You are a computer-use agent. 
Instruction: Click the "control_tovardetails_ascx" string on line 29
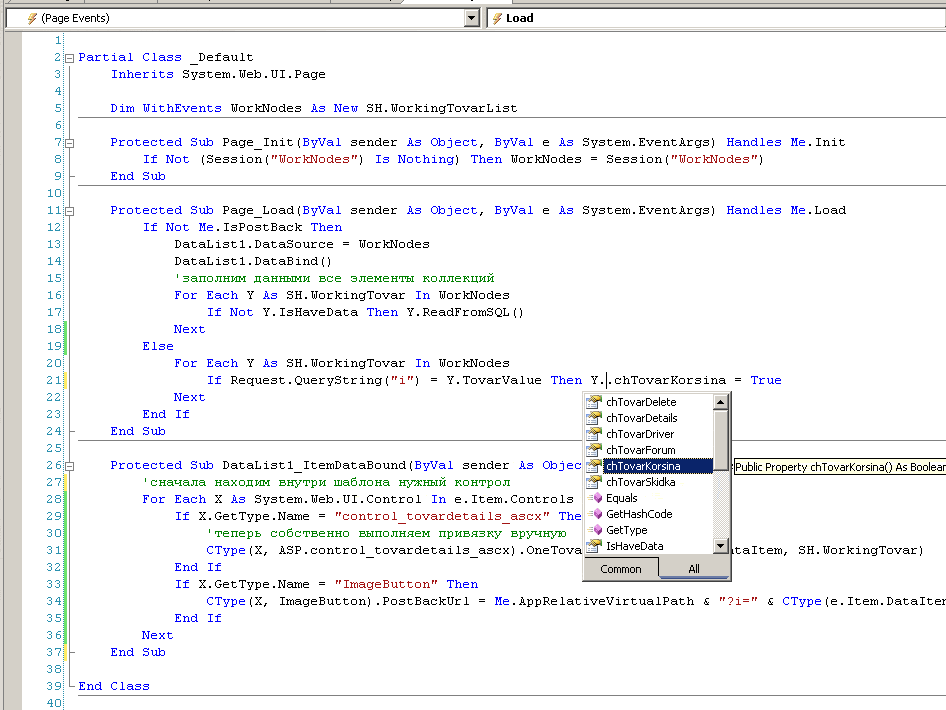442,516
